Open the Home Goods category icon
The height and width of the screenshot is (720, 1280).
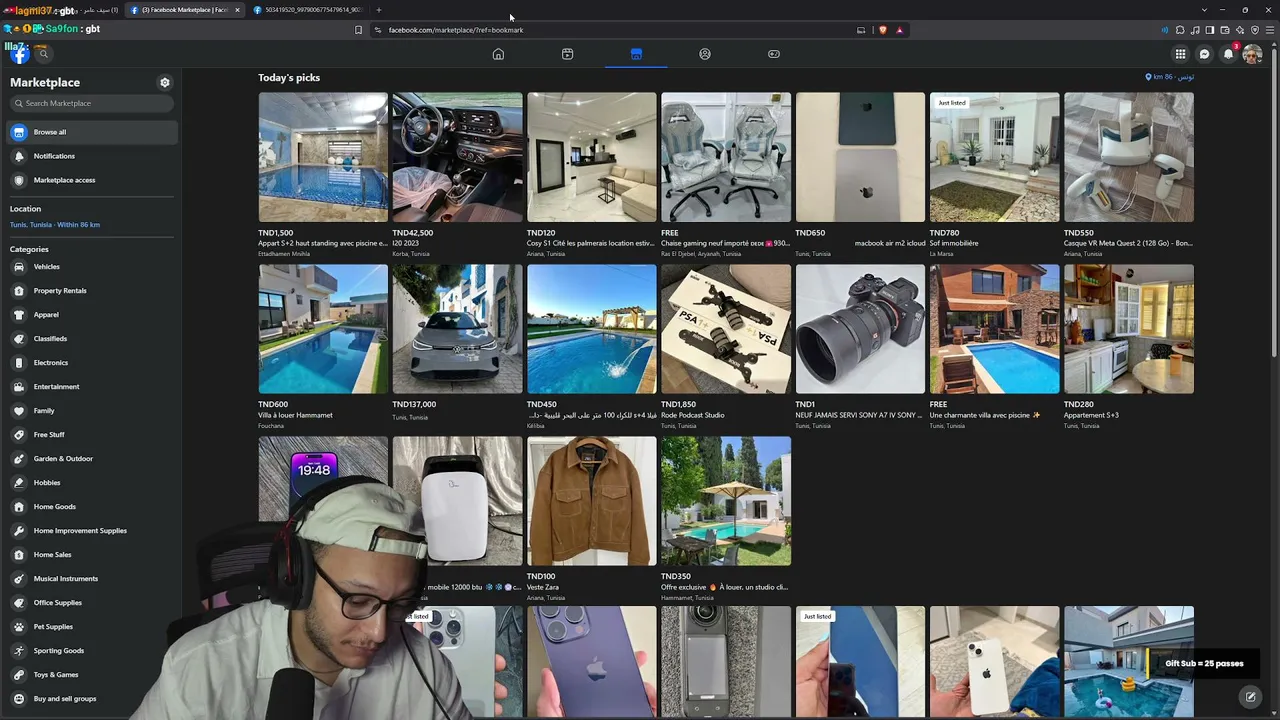tap(18, 507)
